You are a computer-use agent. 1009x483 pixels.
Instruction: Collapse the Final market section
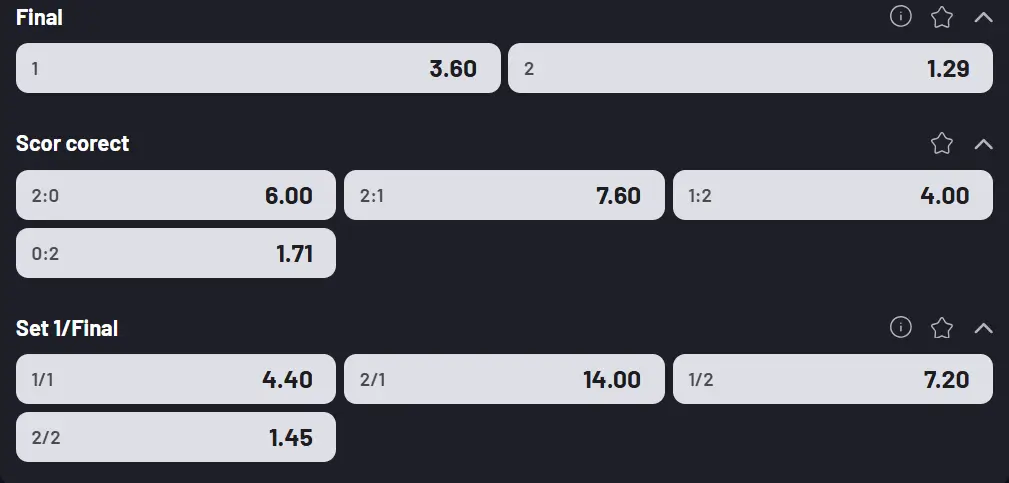click(x=984, y=17)
